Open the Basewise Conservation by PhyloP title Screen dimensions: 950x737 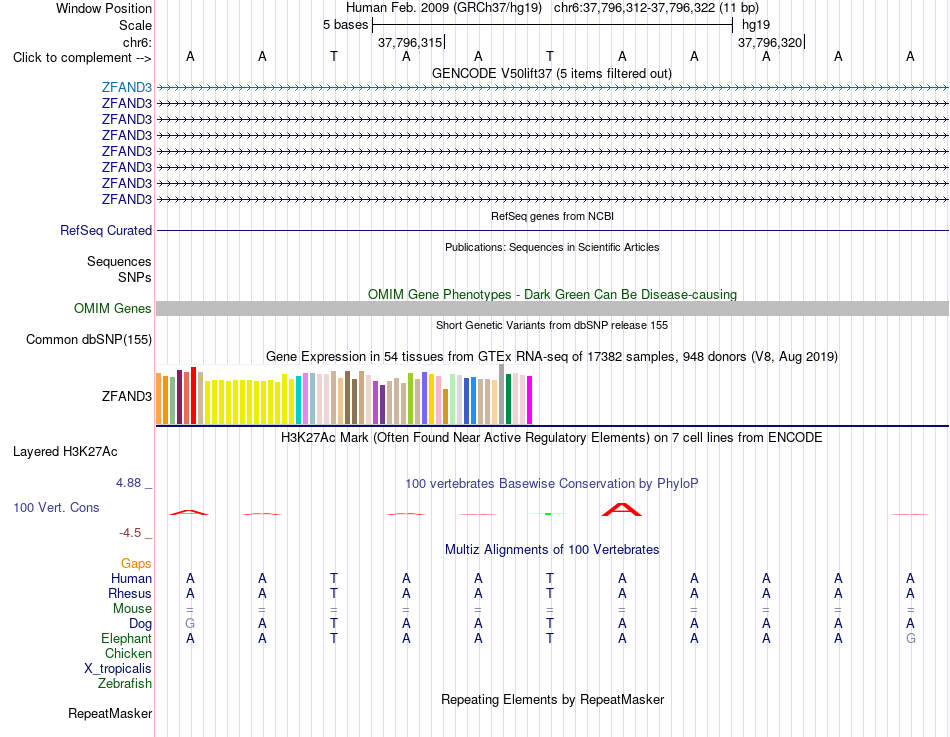coord(552,484)
